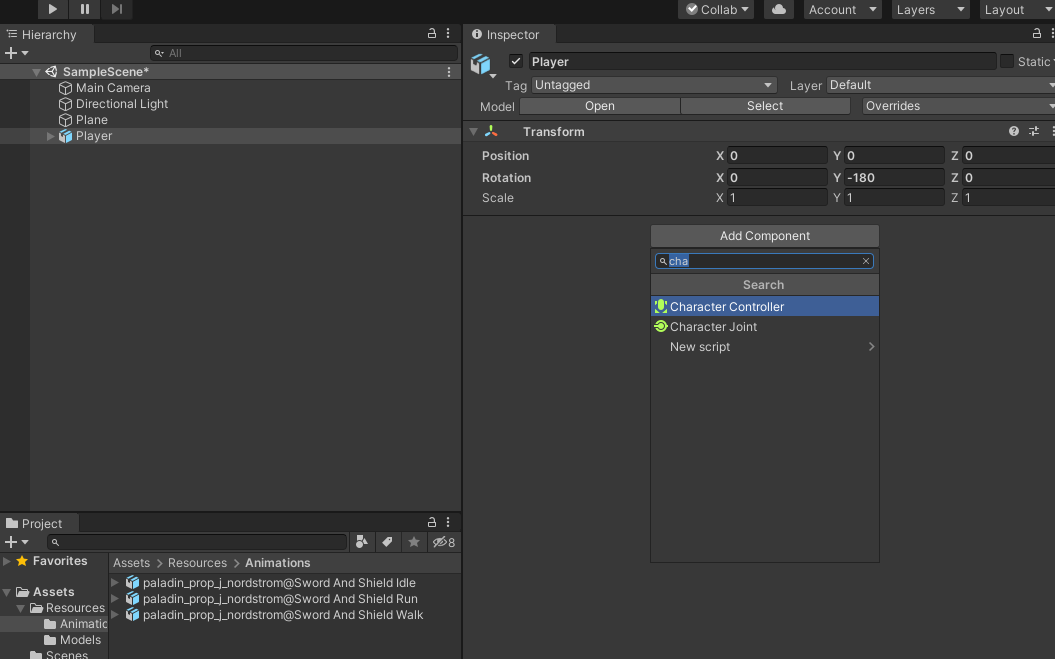Expand the Sword And Shield Idle asset
1055x659 pixels.
click(x=115, y=582)
